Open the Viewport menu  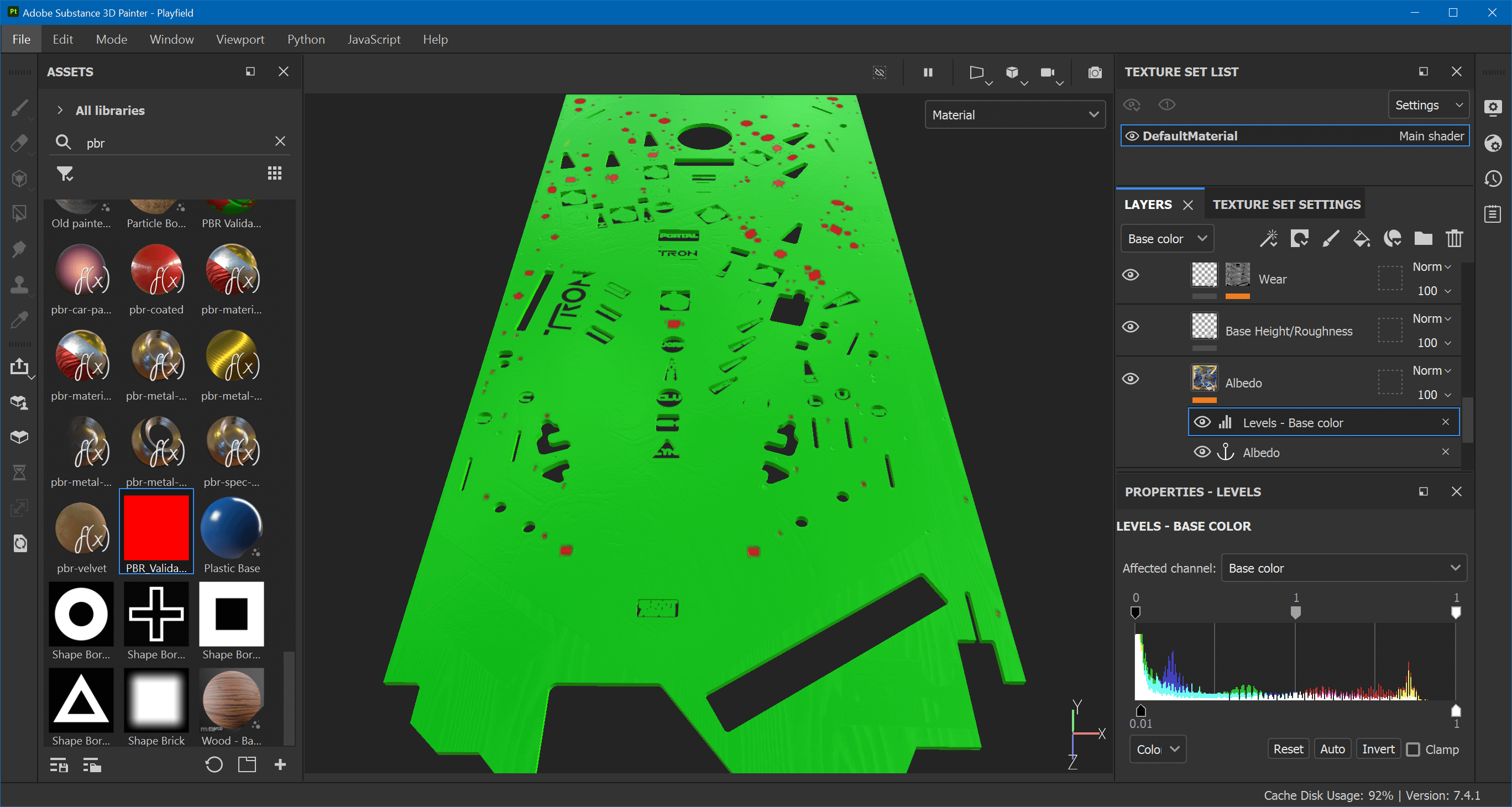[240, 39]
